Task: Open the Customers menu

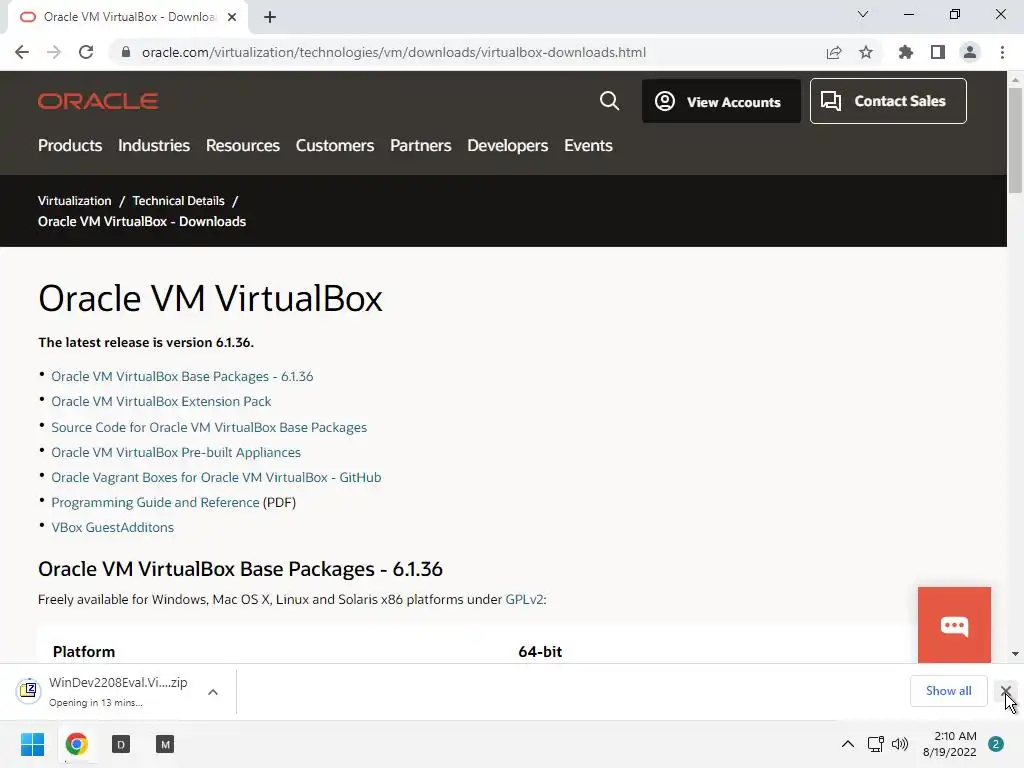Action: [335, 146]
